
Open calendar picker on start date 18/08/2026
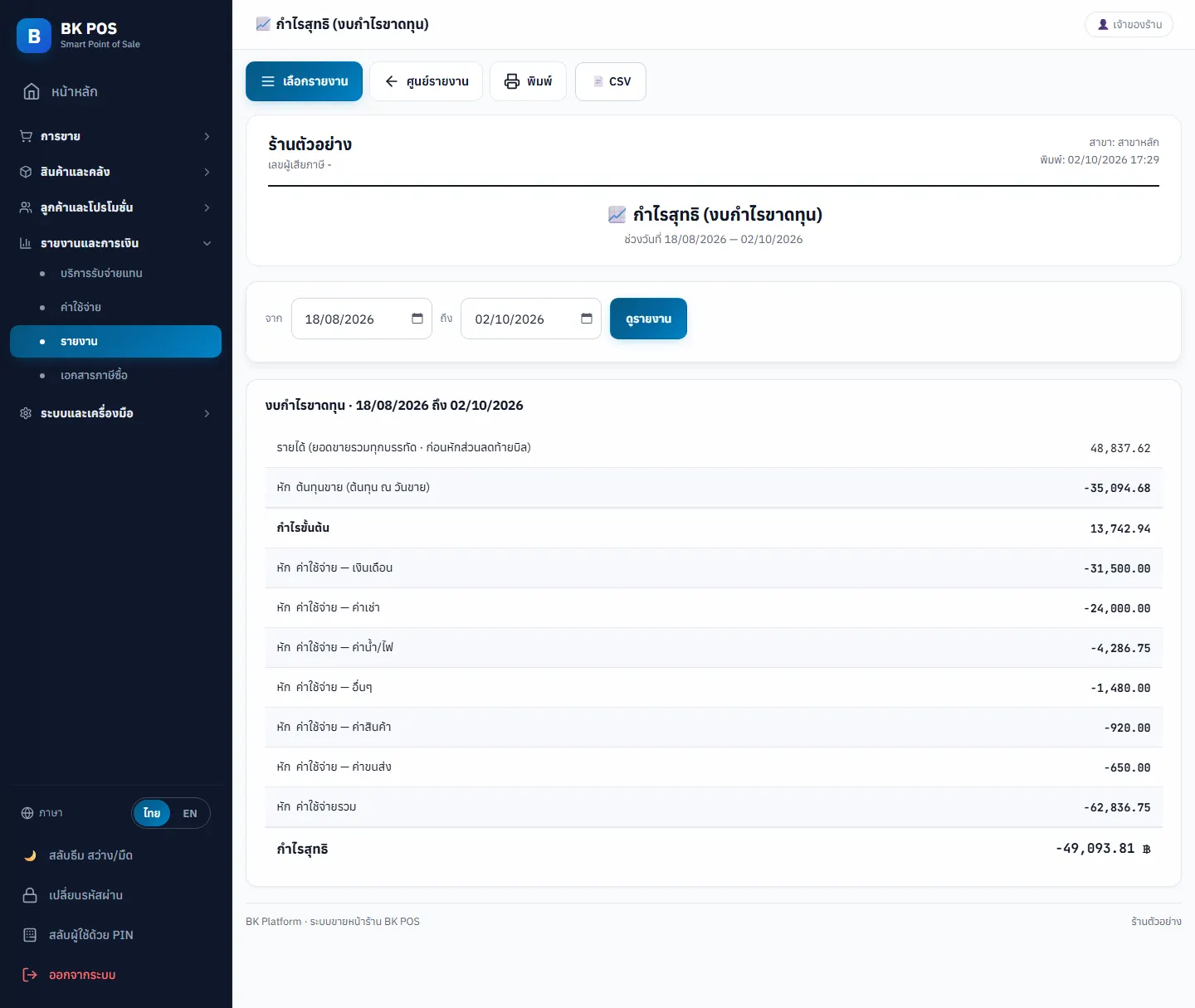tap(417, 319)
